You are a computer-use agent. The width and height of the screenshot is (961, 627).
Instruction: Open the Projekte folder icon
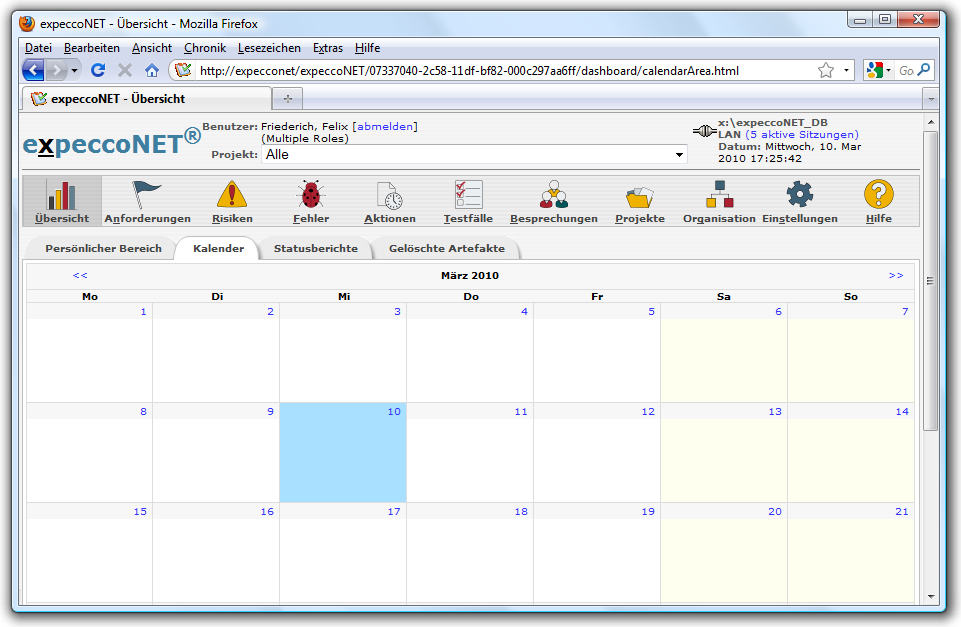pos(640,195)
